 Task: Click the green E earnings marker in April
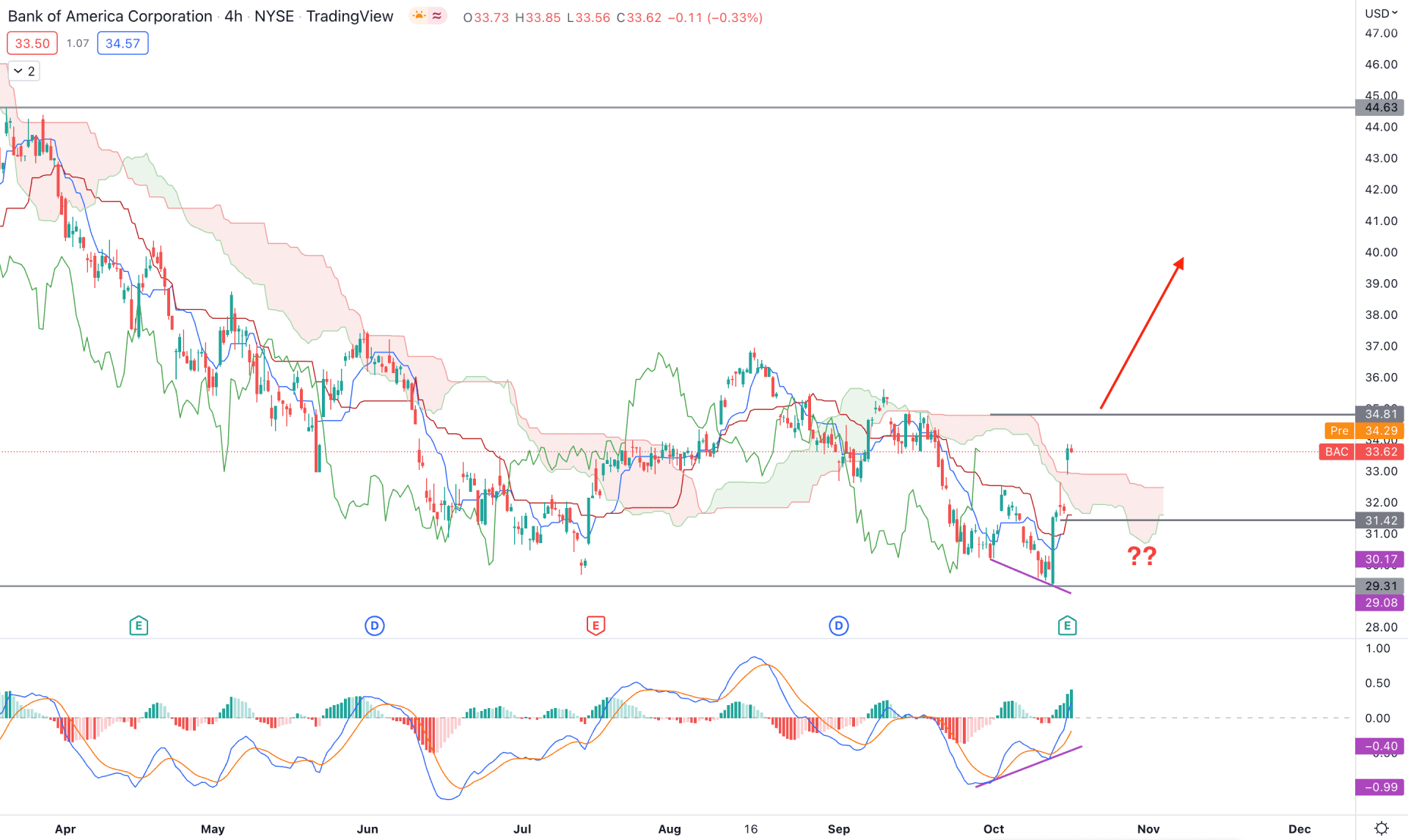click(139, 626)
